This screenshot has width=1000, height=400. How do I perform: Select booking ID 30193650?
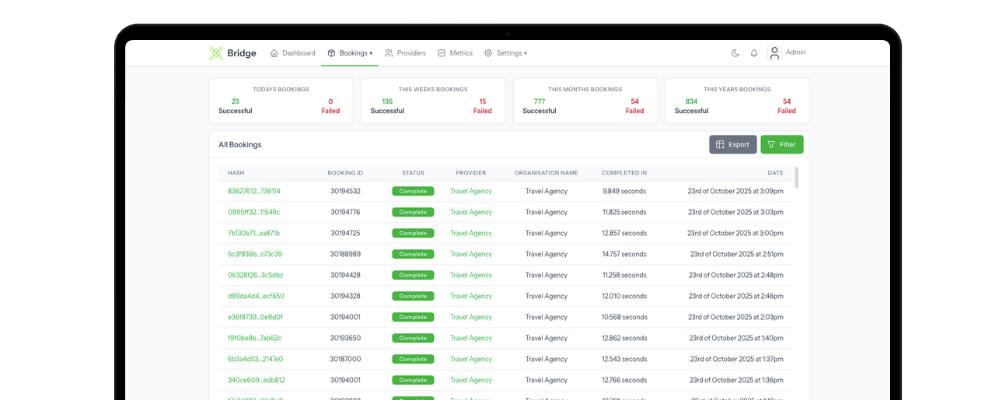pos(346,338)
